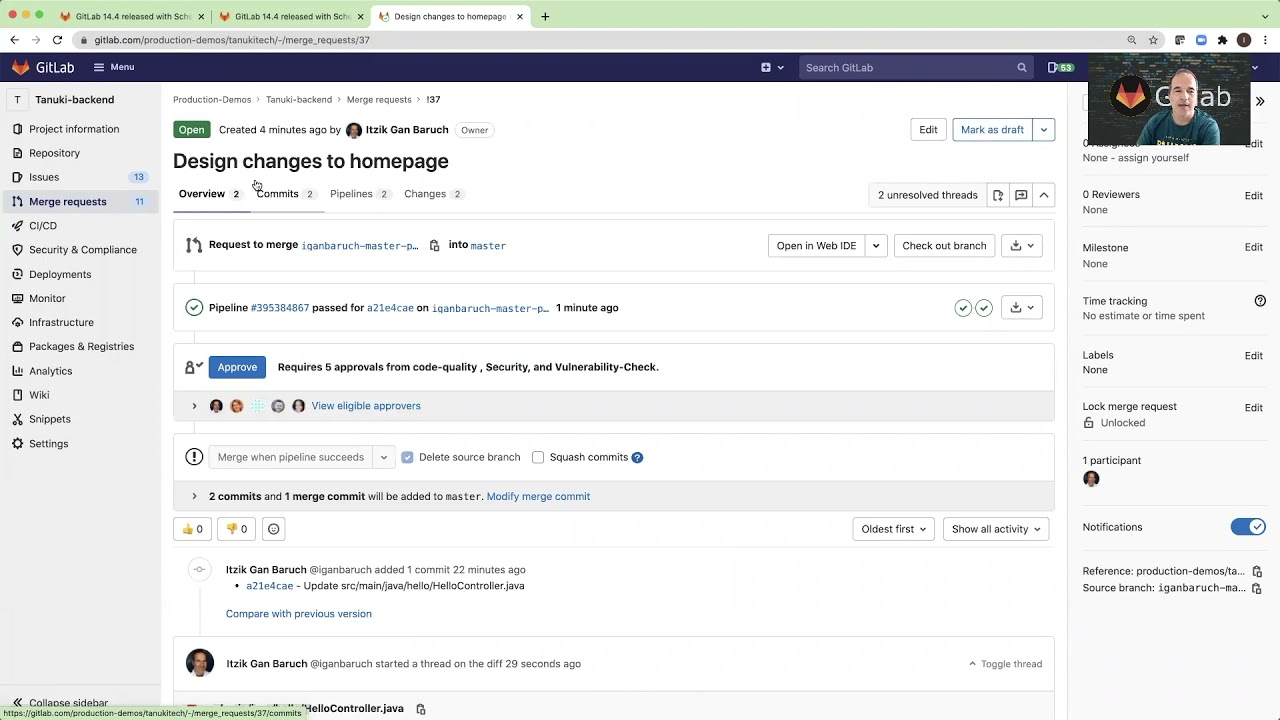Reload the browser page
Viewport: 1280px width, 720px height.
point(57,40)
